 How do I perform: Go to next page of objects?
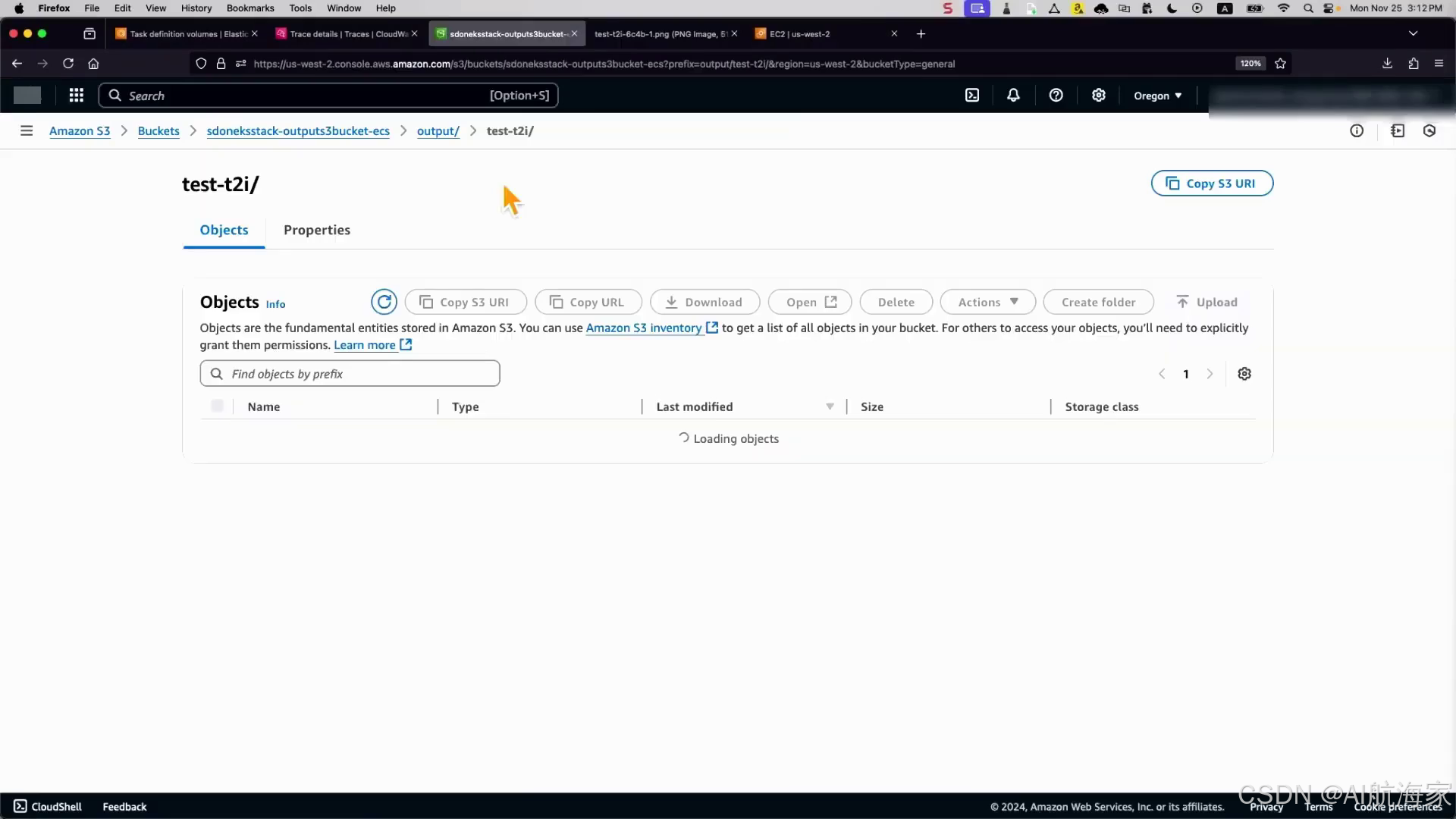pyautogui.click(x=1210, y=374)
